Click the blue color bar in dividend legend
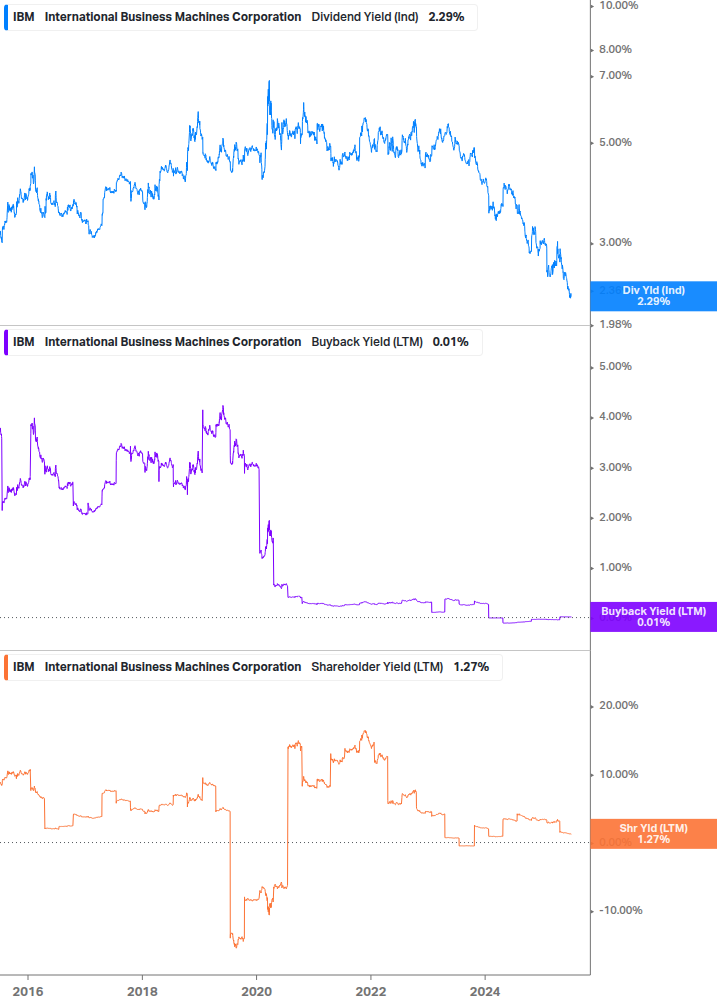 click(x=6, y=17)
